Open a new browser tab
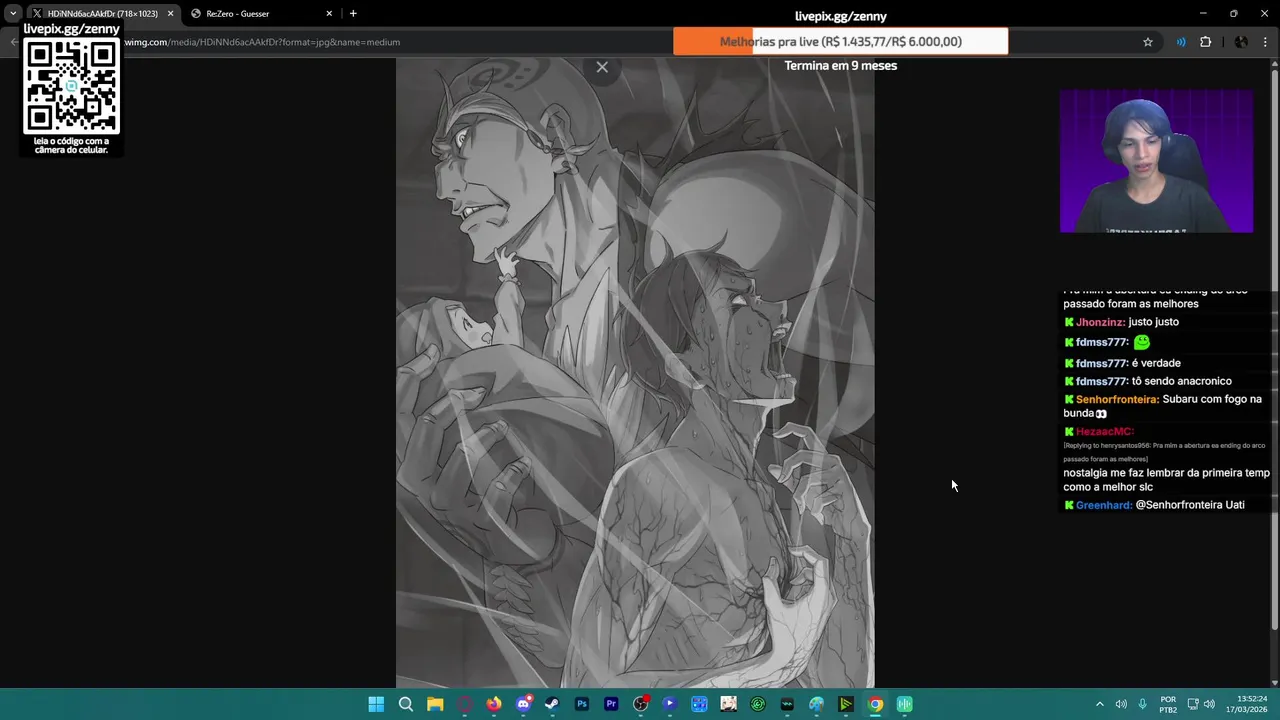The width and height of the screenshot is (1280, 720). click(x=353, y=14)
